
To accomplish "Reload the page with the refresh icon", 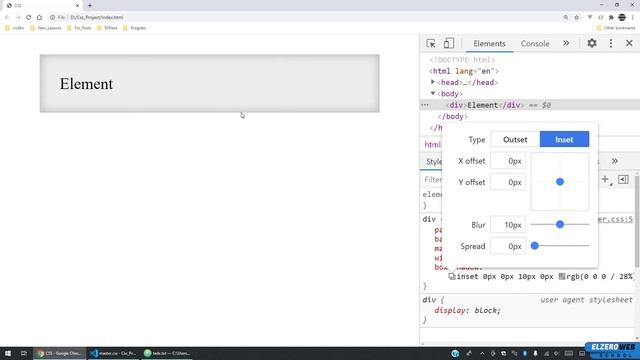I will [29, 17].
